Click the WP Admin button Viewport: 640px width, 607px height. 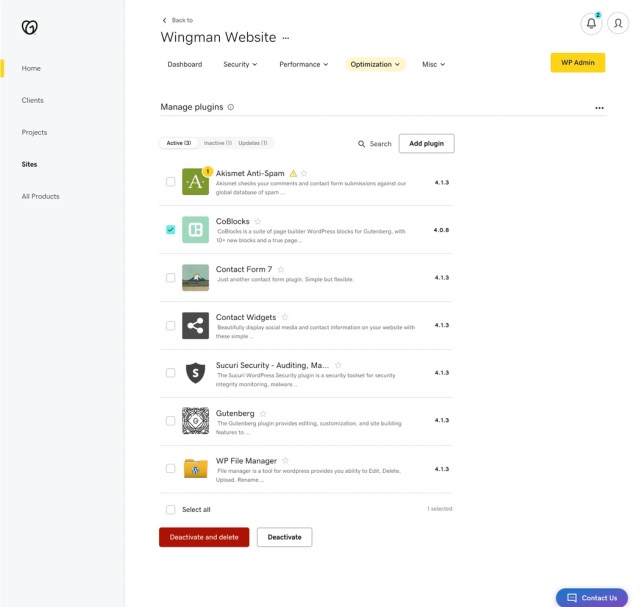click(578, 63)
